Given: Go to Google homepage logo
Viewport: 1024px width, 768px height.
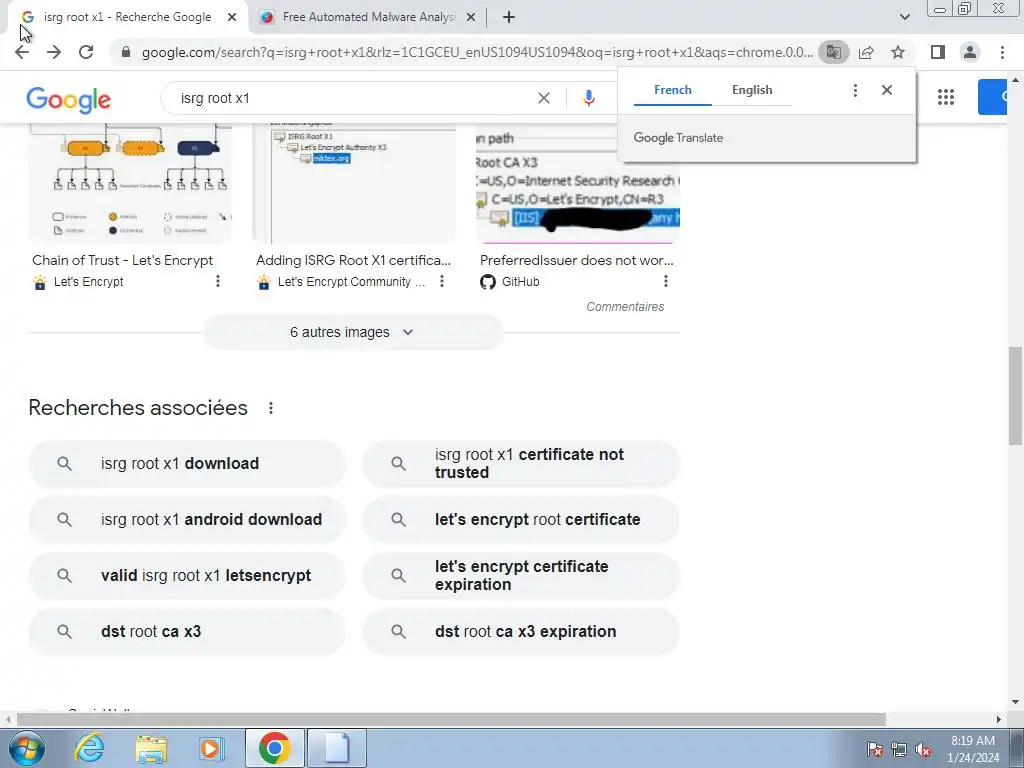Looking at the screenshot, I should (x=69, y=99).
